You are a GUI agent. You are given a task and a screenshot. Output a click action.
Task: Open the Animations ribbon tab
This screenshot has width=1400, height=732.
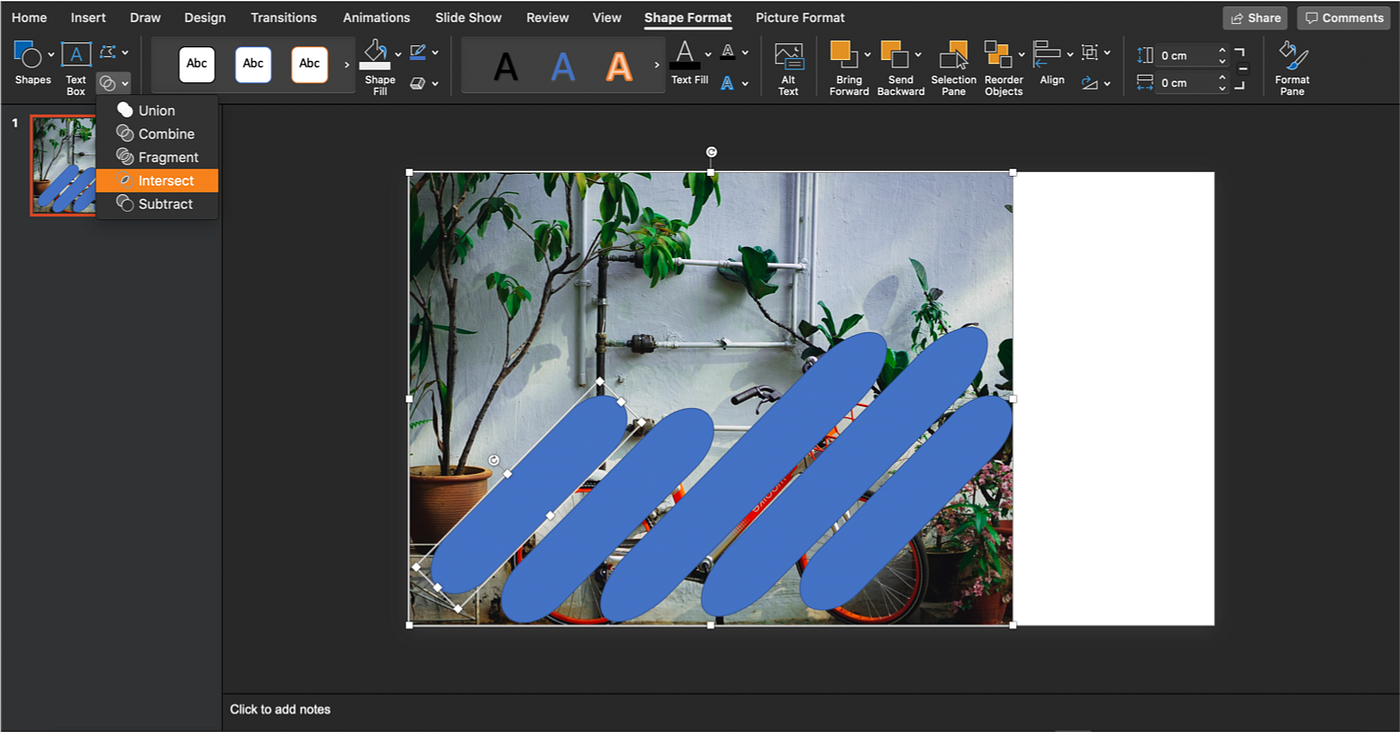(x=376, y=17)
